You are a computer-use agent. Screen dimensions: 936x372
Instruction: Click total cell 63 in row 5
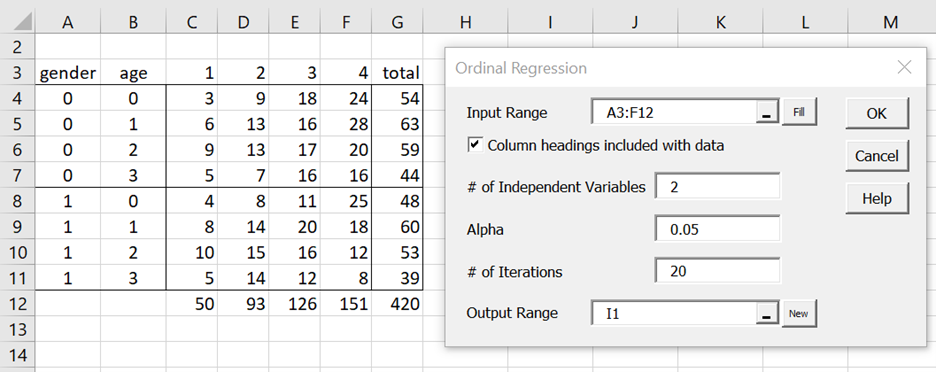pos(397,124)
